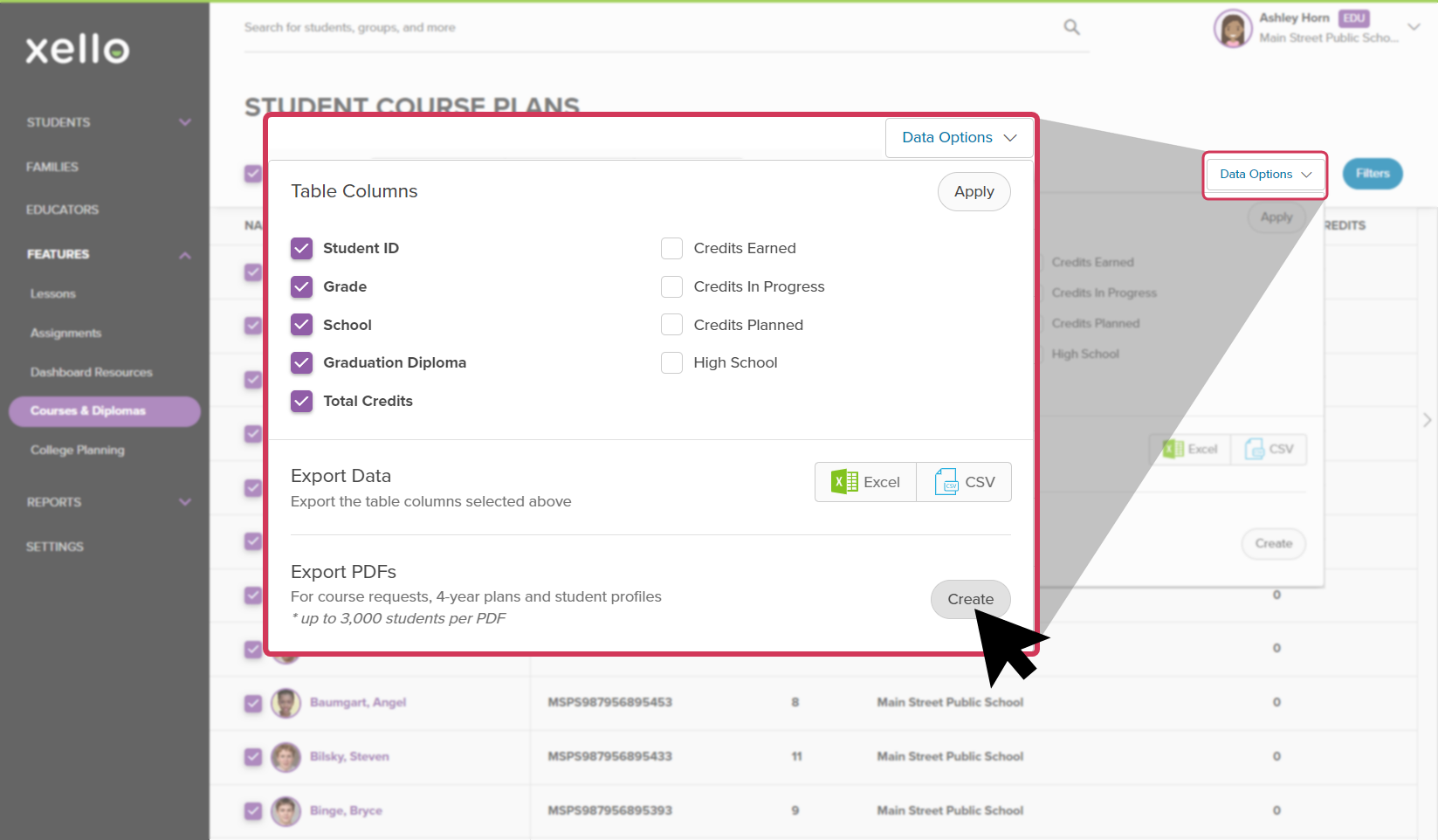Enable Credits In Progress column
1438x840 pixels.
coord(671,286)
